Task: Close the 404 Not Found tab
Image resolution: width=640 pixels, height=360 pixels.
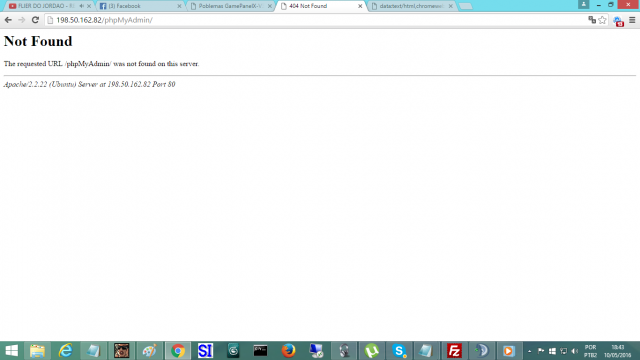Action: 360,6
